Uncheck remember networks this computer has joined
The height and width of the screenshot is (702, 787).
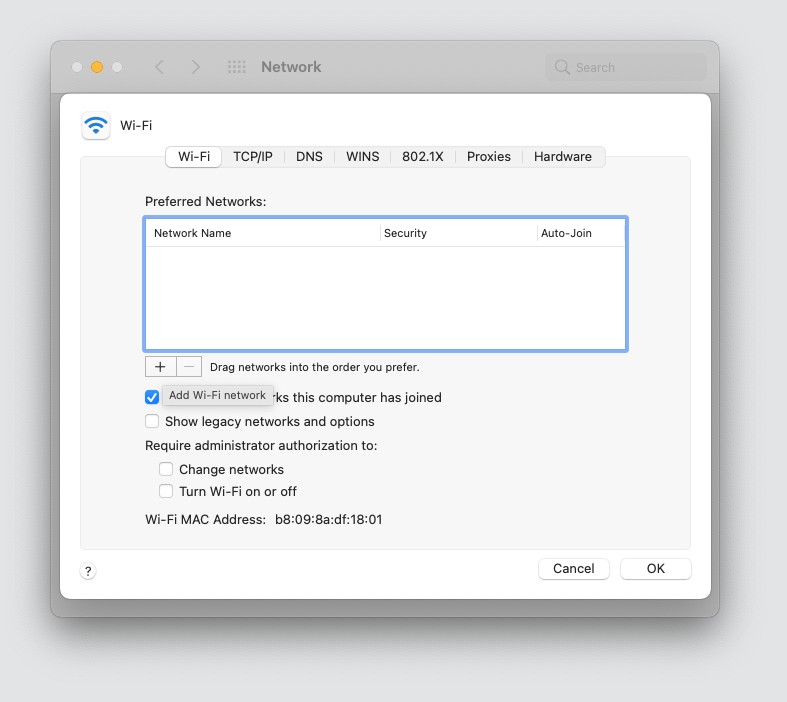[x=152, y=397]
